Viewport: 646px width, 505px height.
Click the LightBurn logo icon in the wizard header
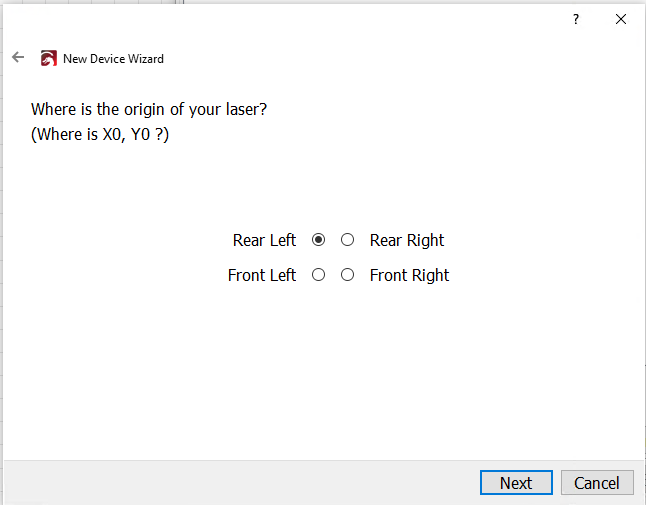point(49,58)
